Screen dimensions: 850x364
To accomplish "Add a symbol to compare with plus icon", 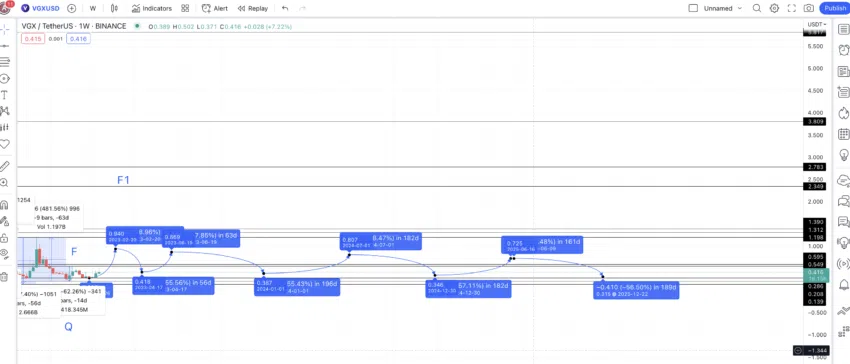I will (x=72, y=8).
